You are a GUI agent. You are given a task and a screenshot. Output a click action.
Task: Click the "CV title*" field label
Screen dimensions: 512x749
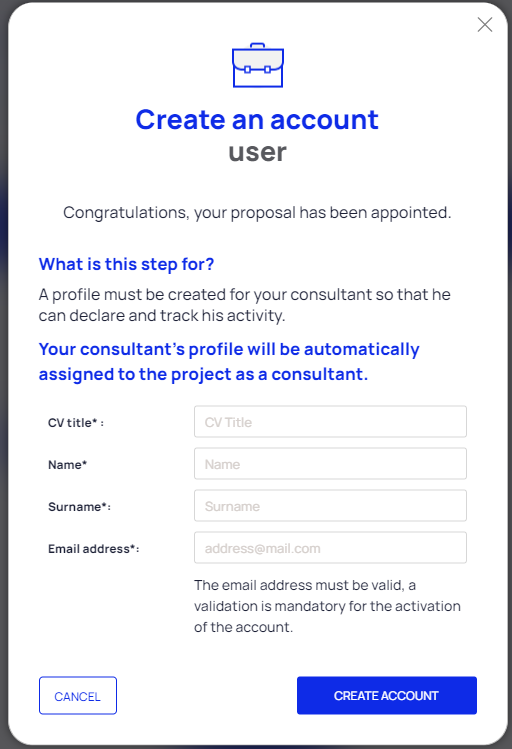[76, 423]
